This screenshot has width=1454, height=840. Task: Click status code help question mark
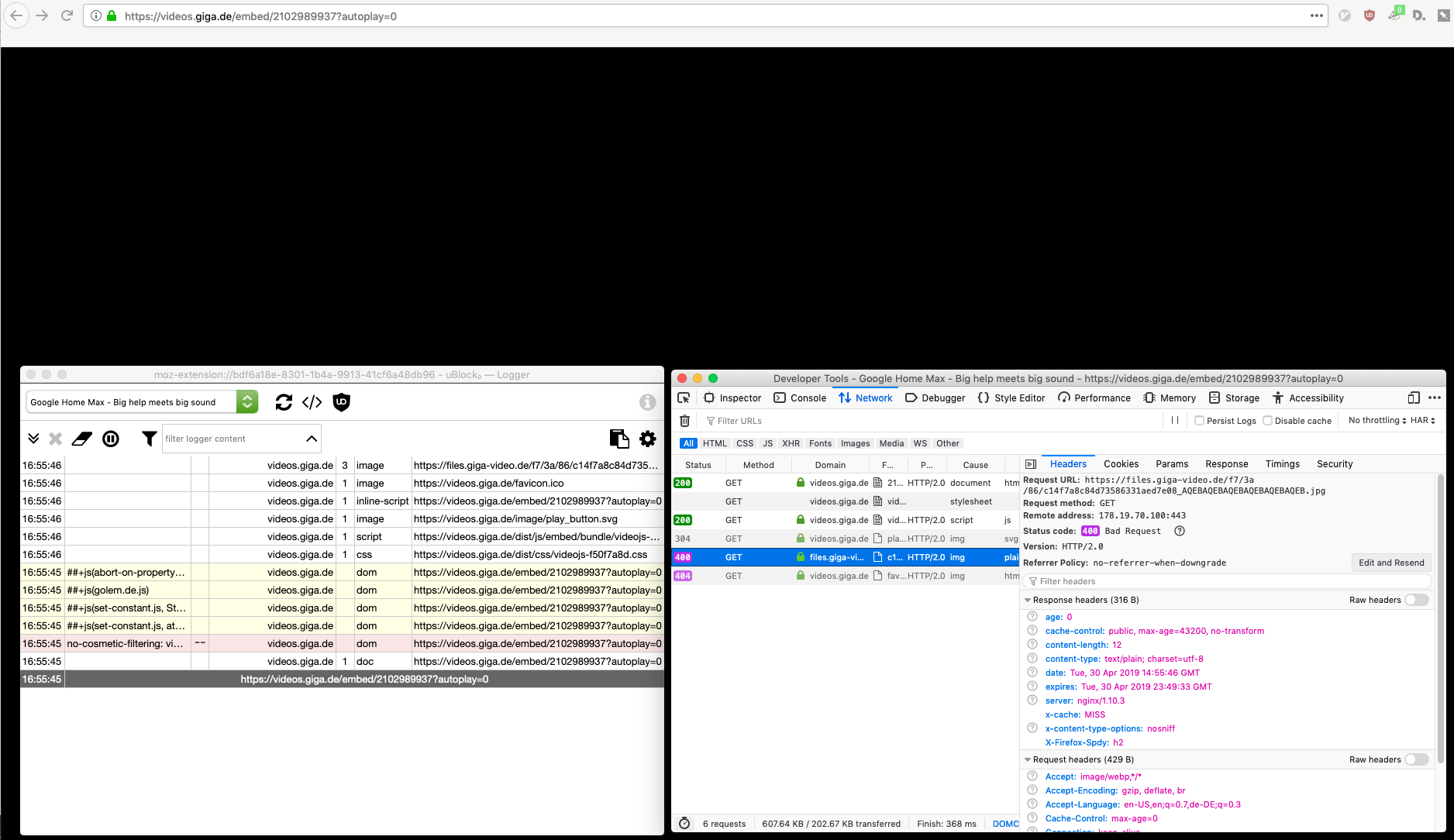[1180, 531]
